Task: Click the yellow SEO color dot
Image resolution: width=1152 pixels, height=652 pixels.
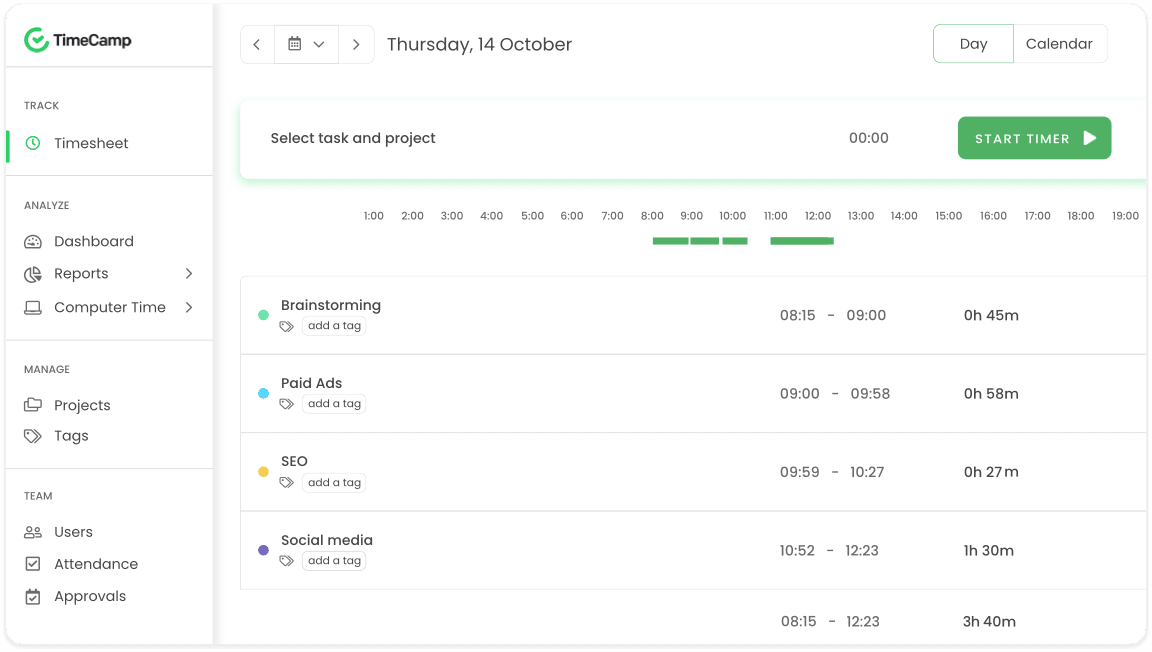Action: [264, 472]
